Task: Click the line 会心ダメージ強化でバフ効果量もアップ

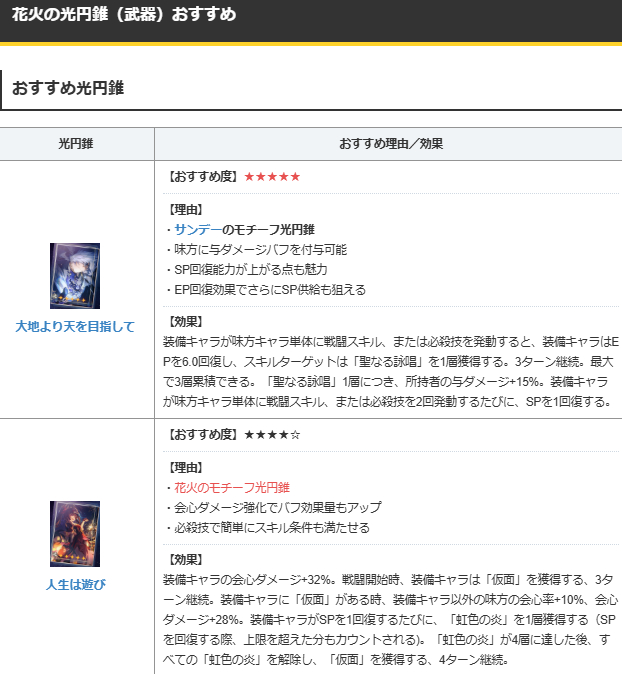Action: pyautogui.click(x=272, y=507)
